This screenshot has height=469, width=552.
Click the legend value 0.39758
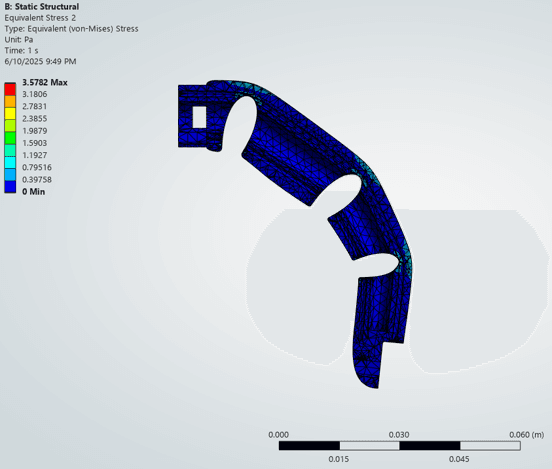click(37, 180)
